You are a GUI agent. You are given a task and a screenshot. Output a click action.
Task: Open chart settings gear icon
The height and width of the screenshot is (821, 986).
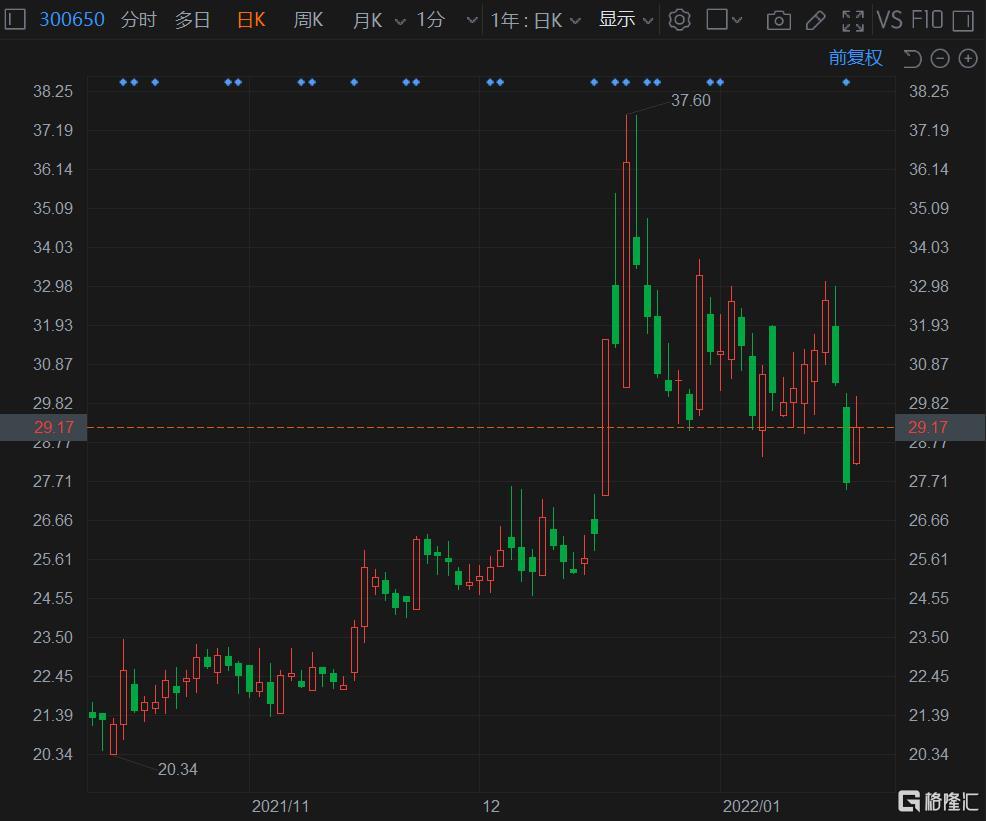tap(679, 20)
